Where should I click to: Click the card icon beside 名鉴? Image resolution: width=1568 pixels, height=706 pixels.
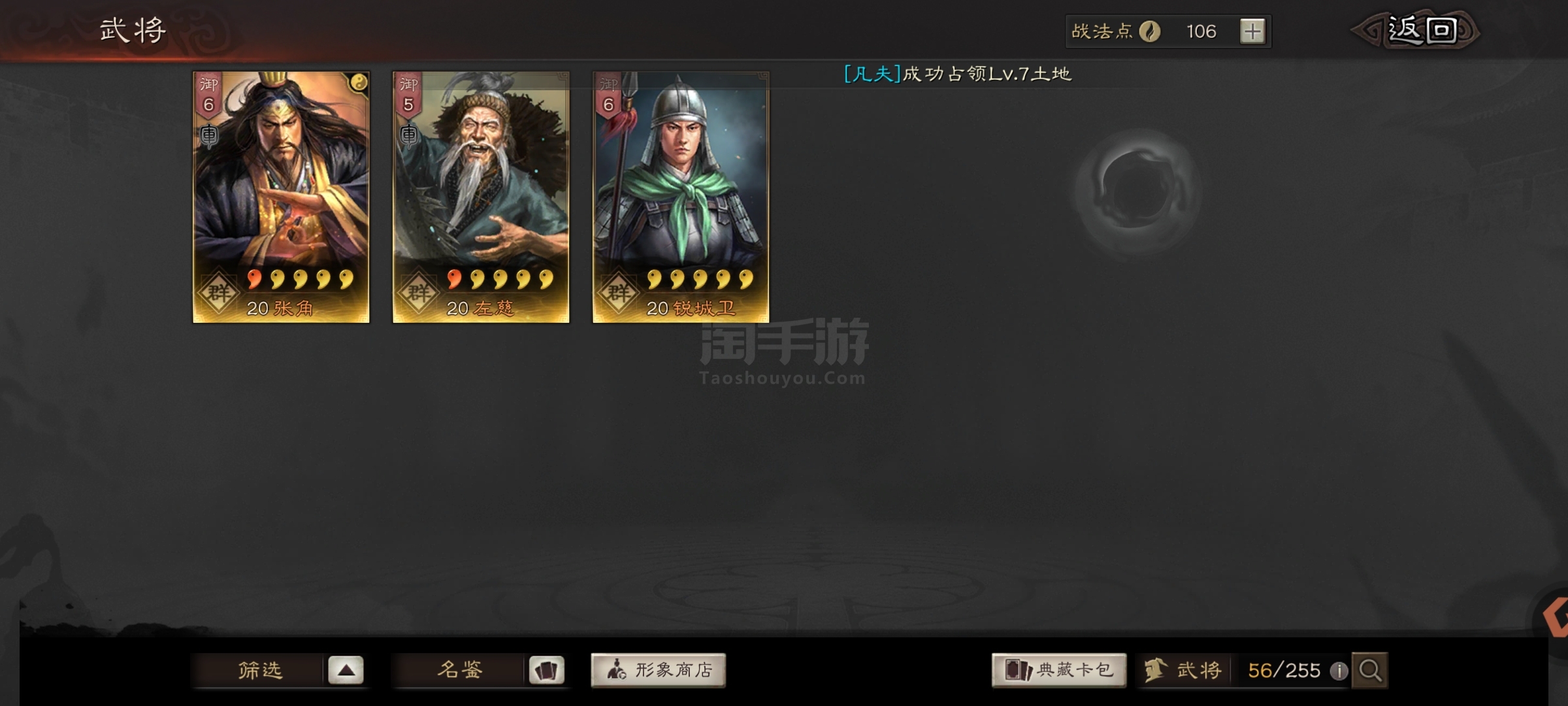click(x=546, y=670)
